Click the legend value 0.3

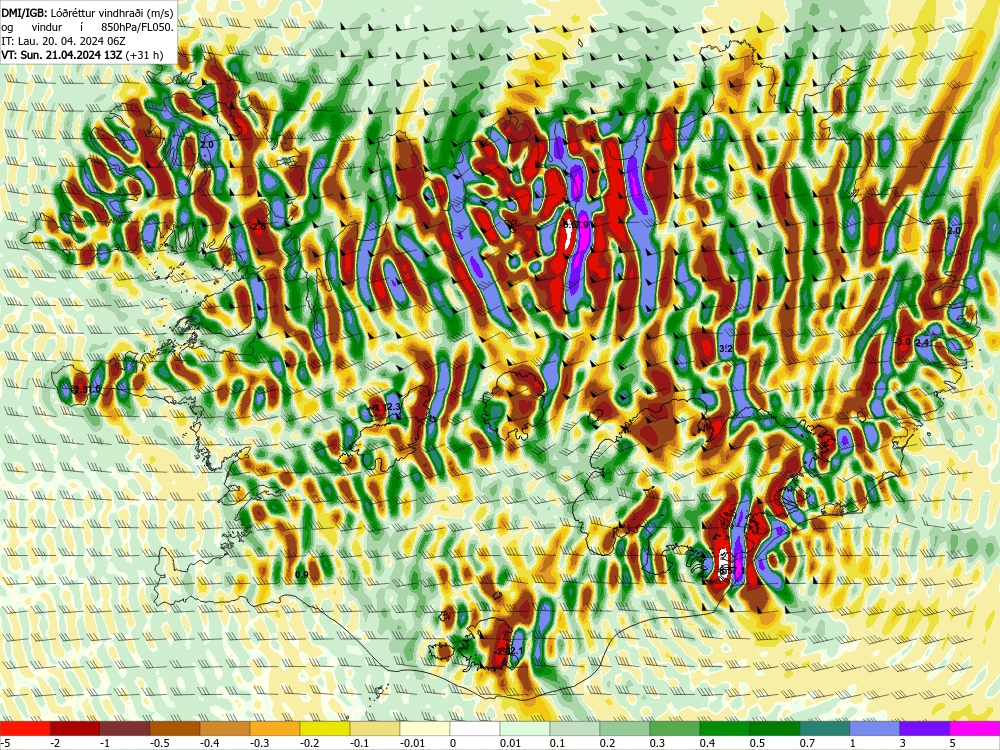[x=658, y=743]
